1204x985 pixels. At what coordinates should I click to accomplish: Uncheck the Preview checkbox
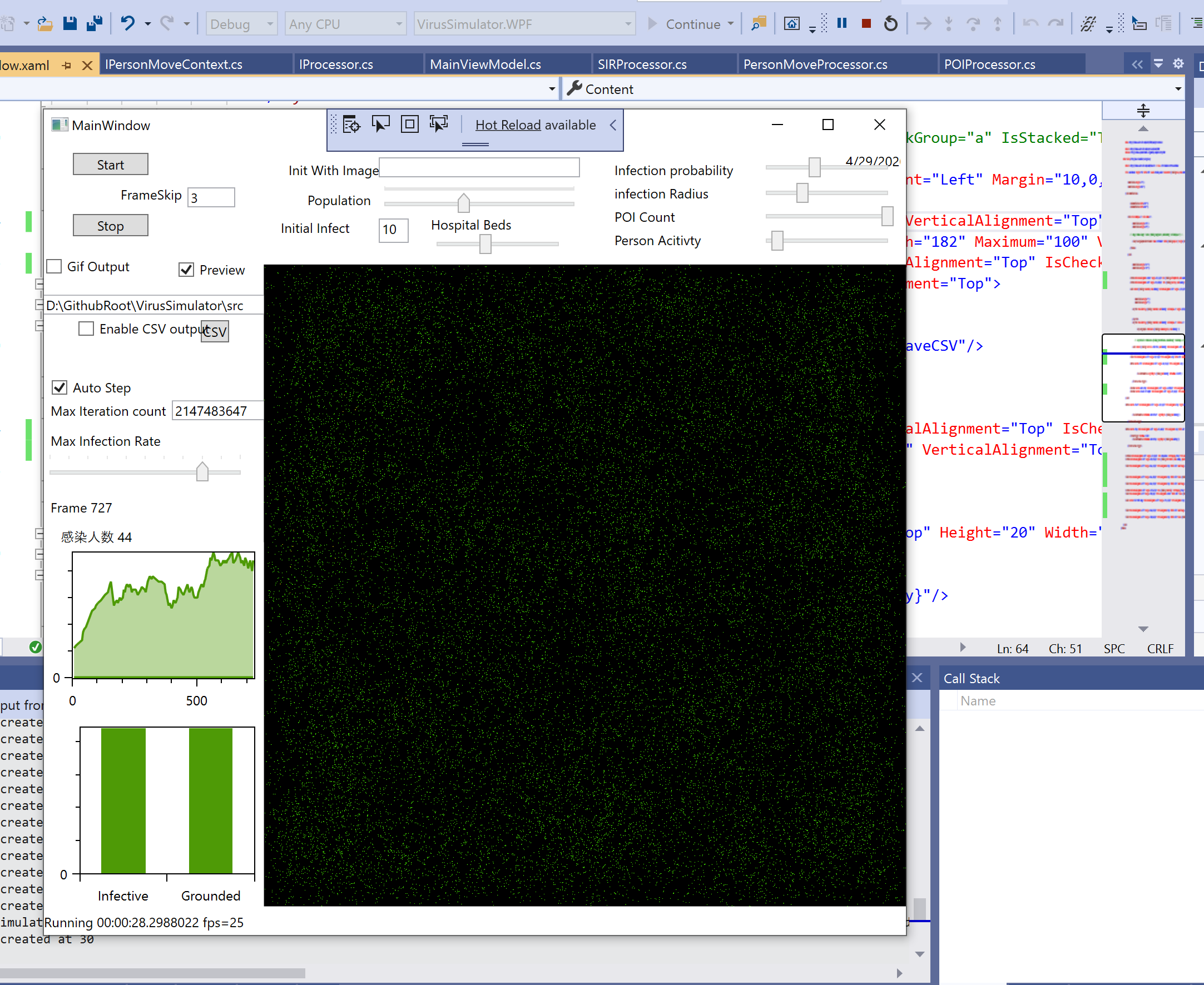[186, 270]
